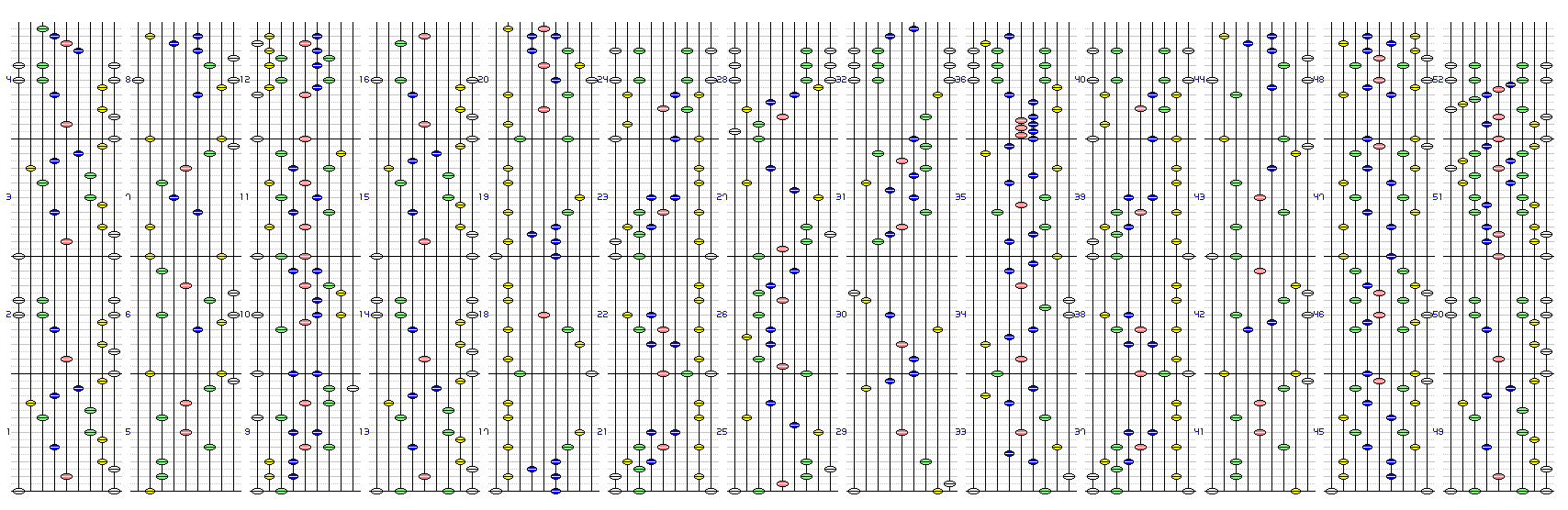This screenshot has width=1568, height=510.
Task: Click the measure number 34 label
Action: coord(960,315)
